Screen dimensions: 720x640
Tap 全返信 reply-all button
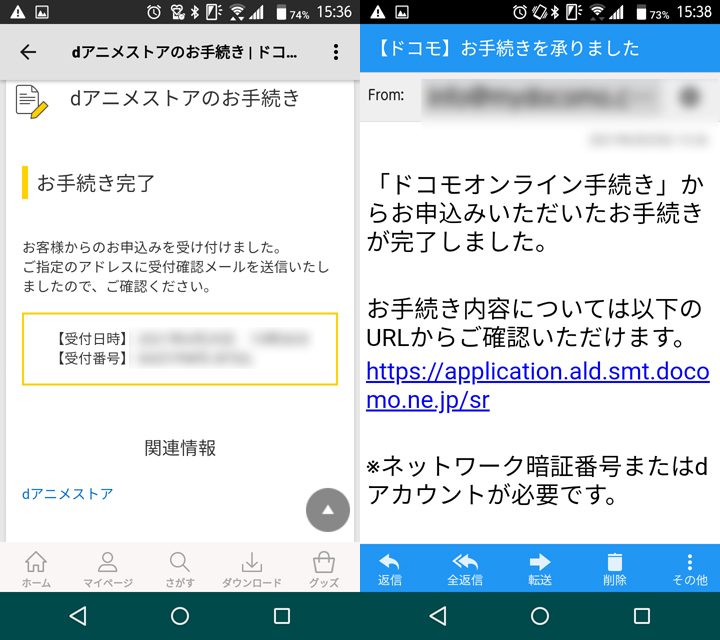[465, 570]
